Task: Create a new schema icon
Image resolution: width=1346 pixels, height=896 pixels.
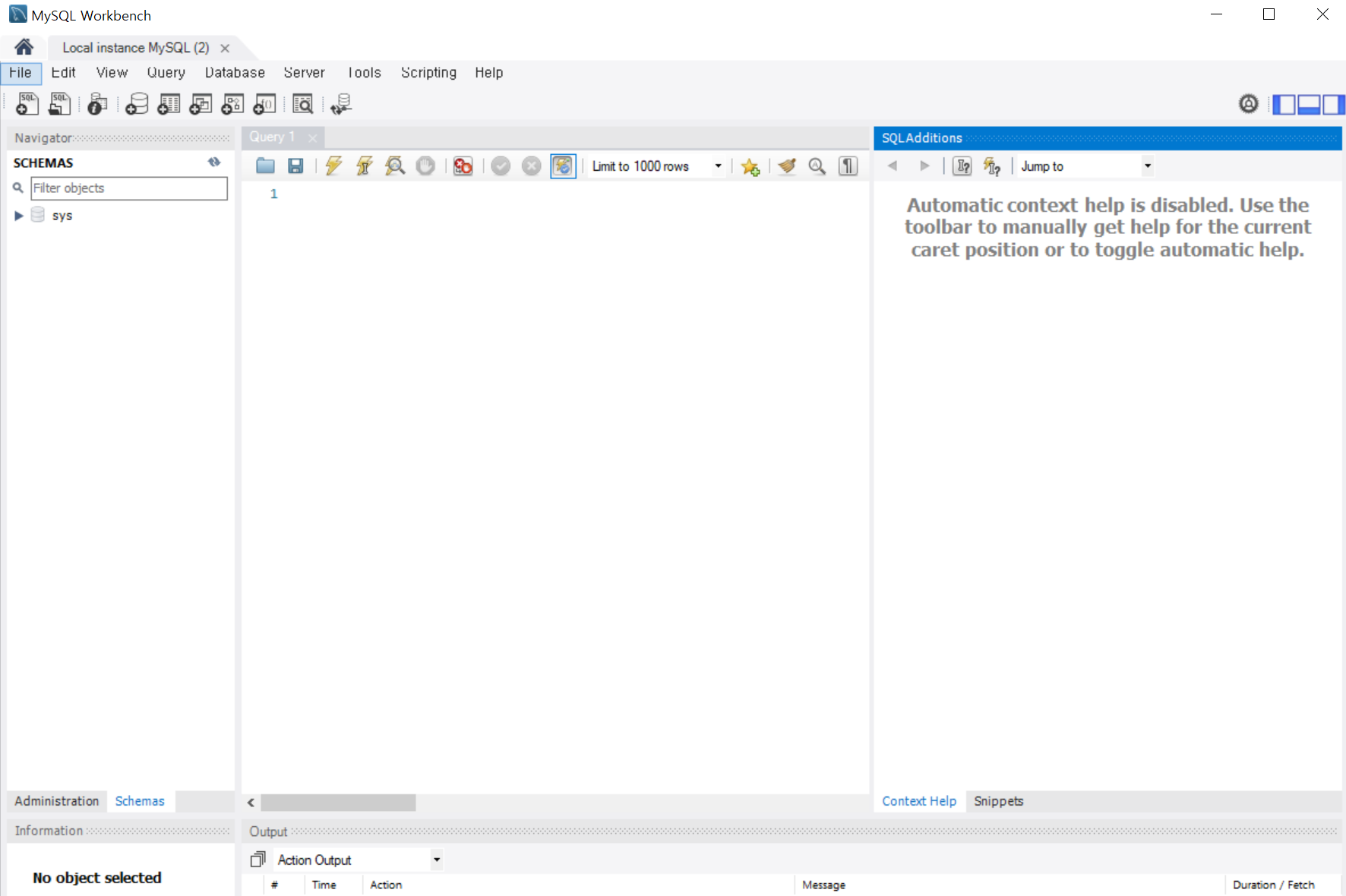Action: (x=137, y=103)
